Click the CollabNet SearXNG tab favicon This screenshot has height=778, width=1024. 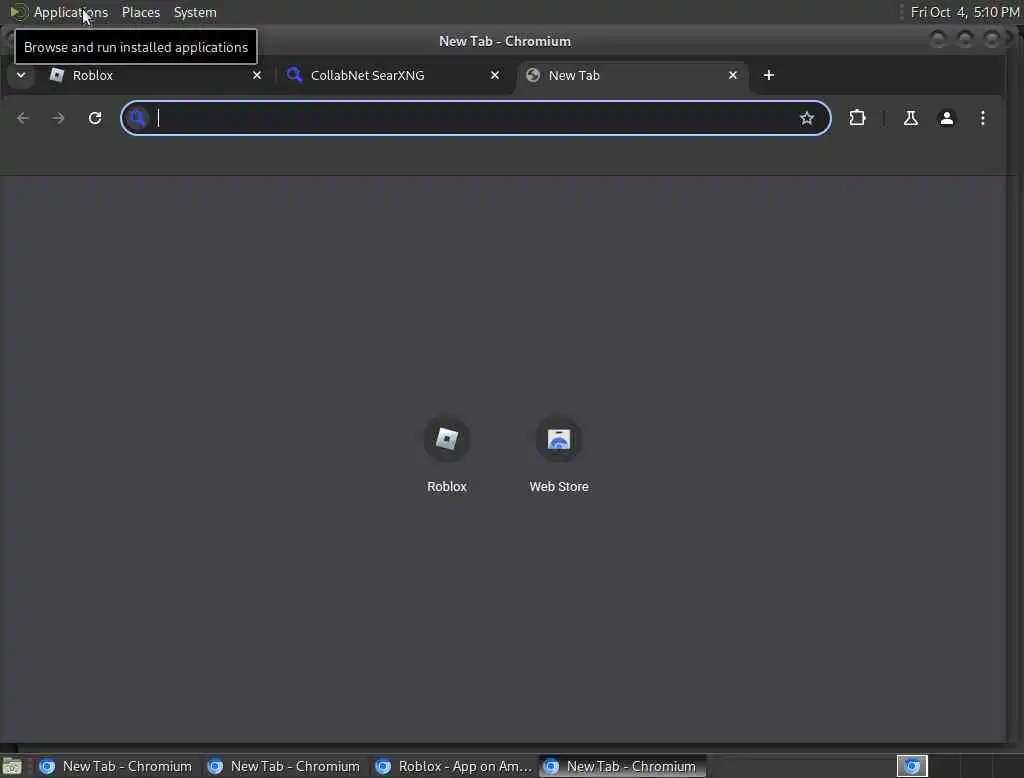295,75
